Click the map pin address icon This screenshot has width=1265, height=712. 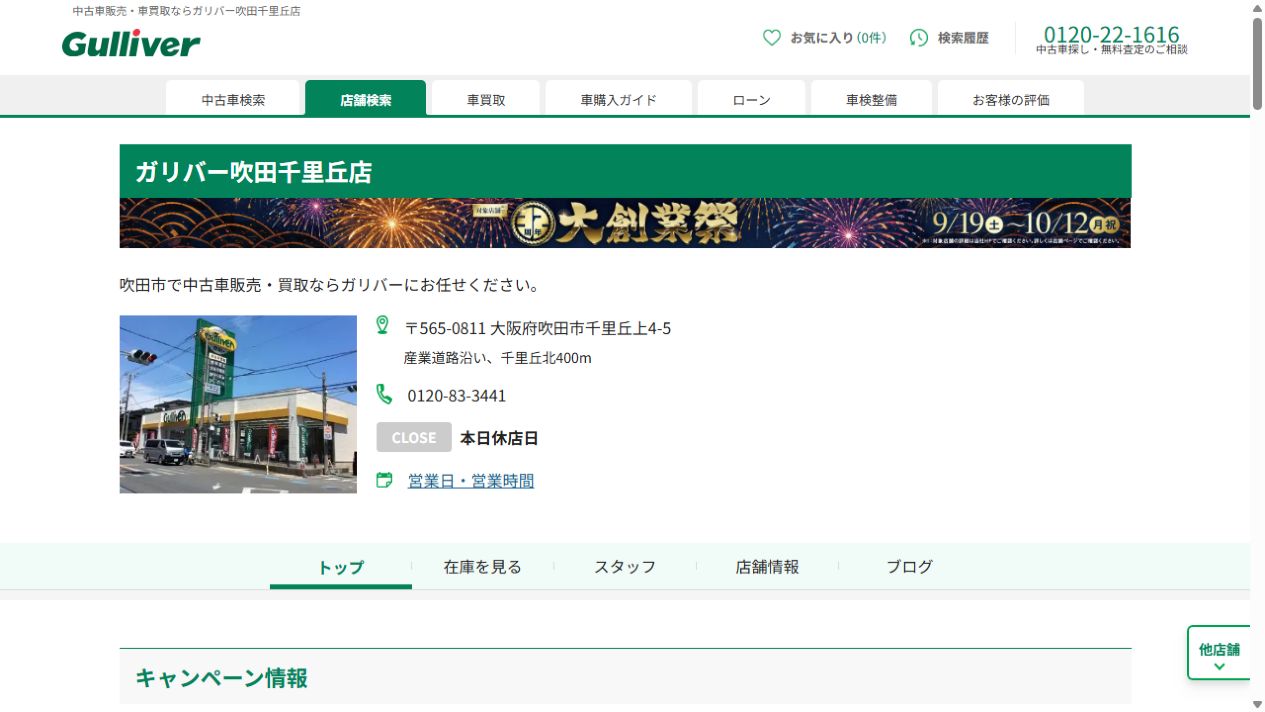(x=382, y=325)
